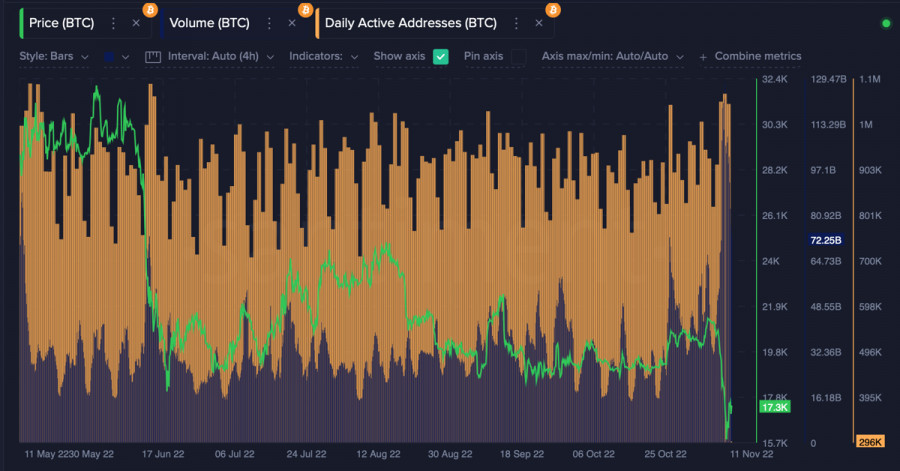Click Combine metrics button
900x471 pixels.
click(750, 57)
